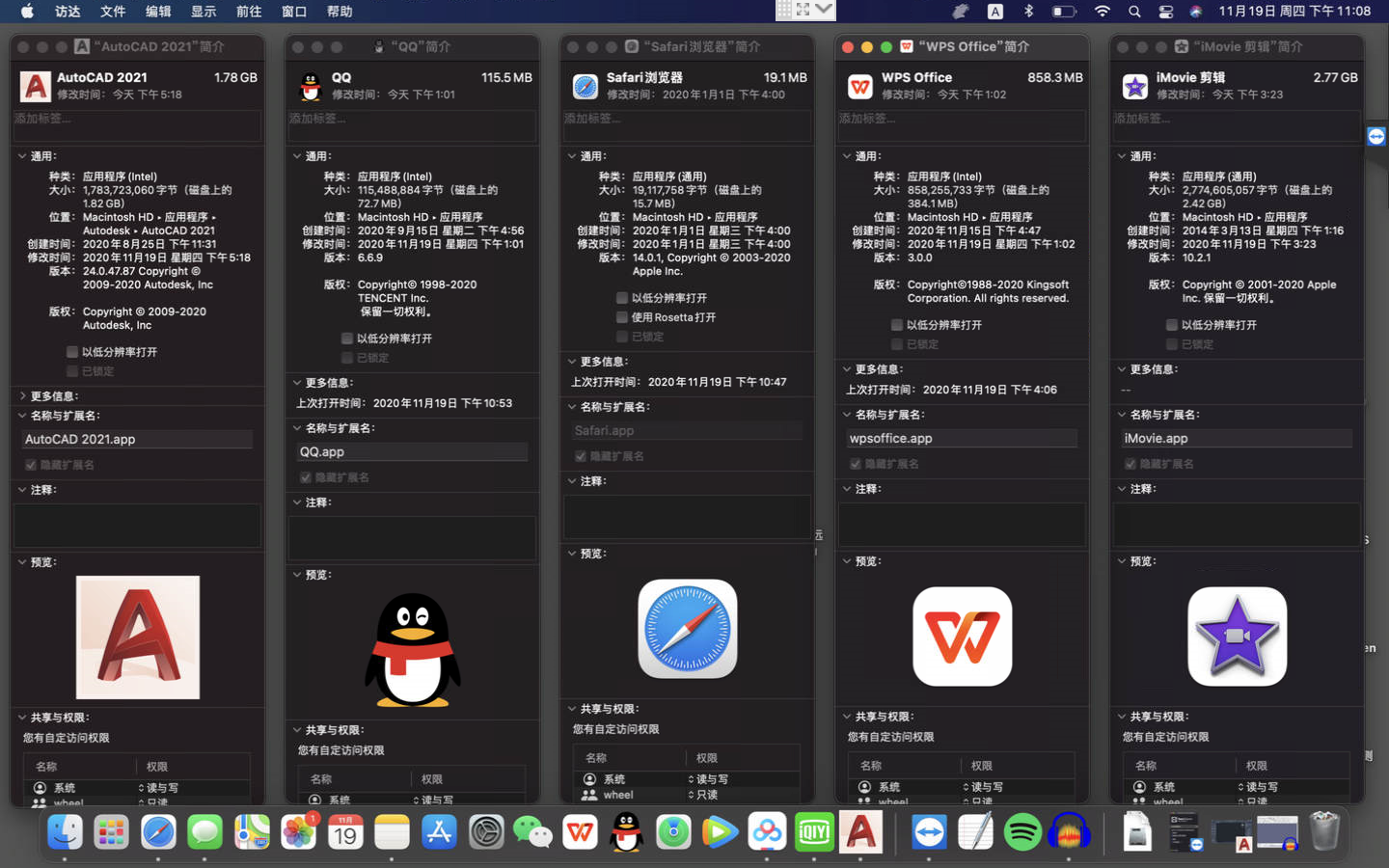Open the App Store from the Dock
The image size is (1389, 868).
pos(439,831)
